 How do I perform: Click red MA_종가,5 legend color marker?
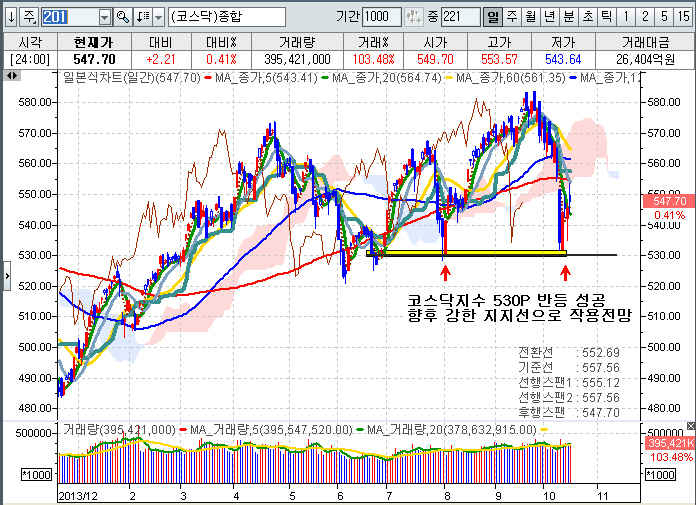[x=207, y=77]
